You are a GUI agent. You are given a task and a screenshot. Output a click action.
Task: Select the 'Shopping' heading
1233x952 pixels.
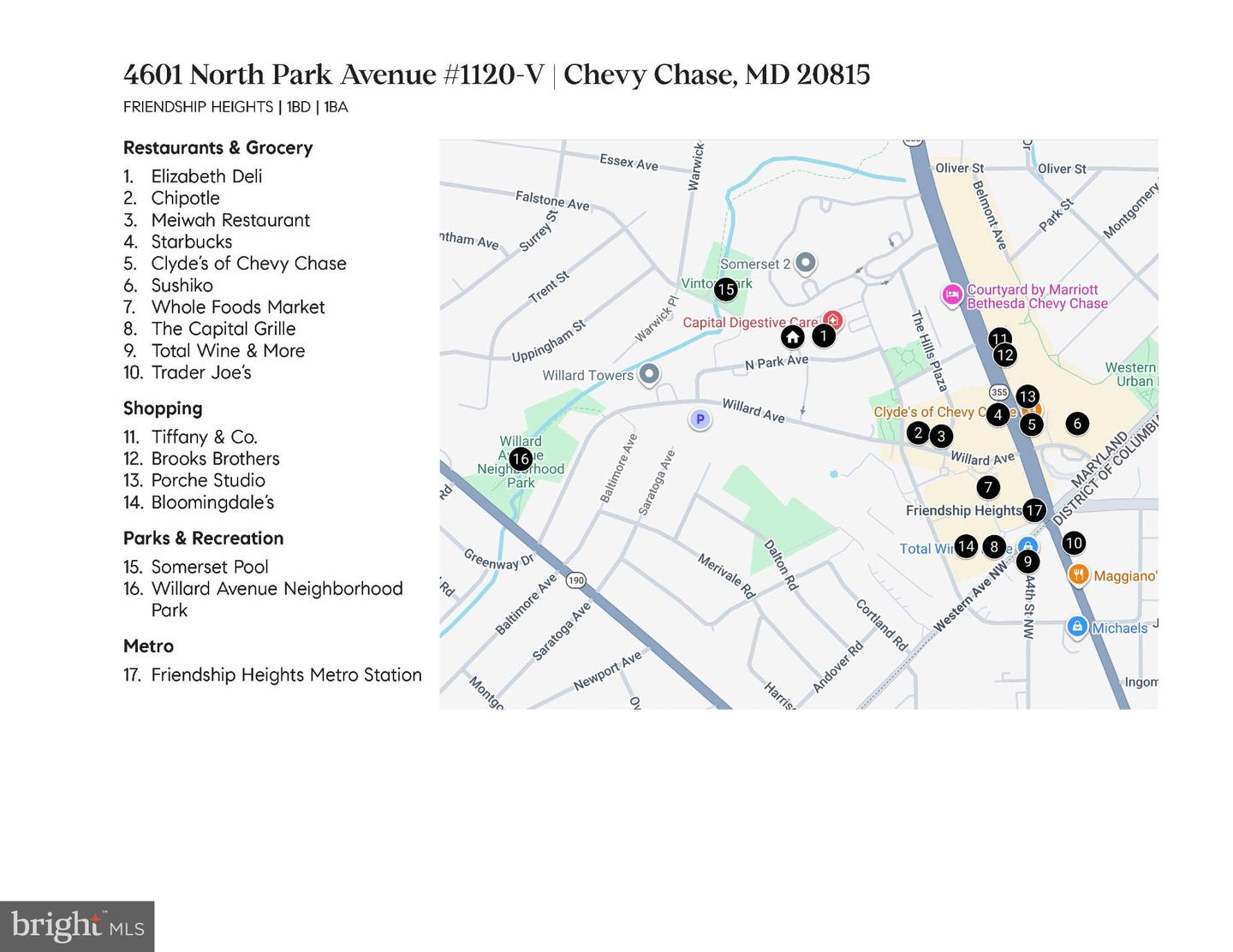point(163,408)
